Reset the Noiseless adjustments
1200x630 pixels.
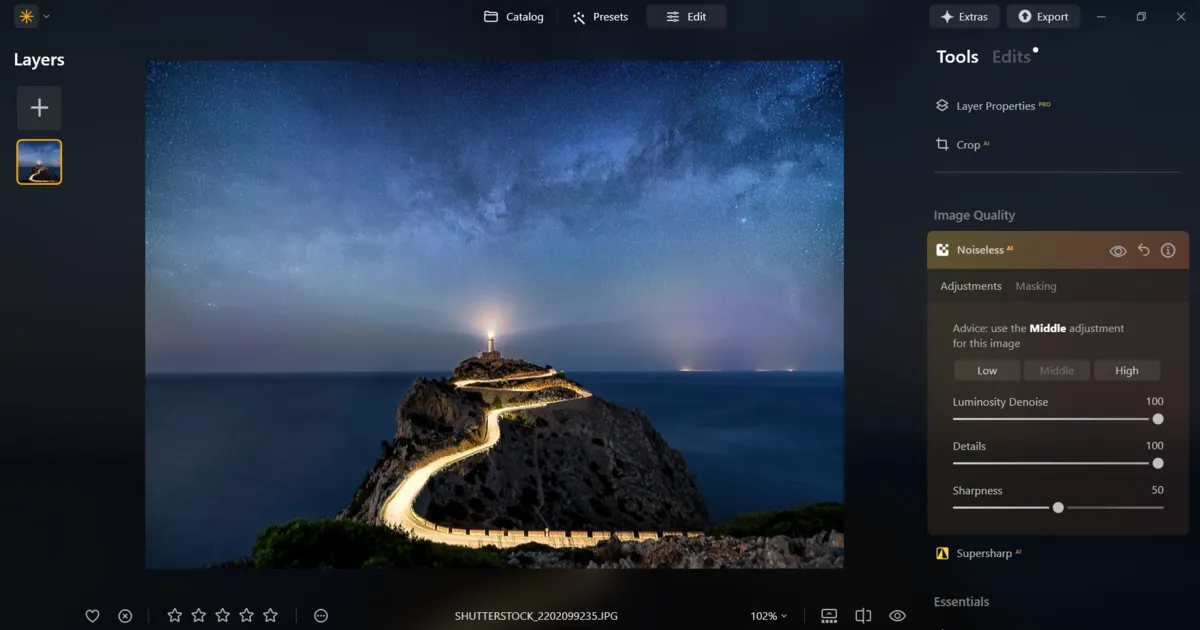(1143, 250)
